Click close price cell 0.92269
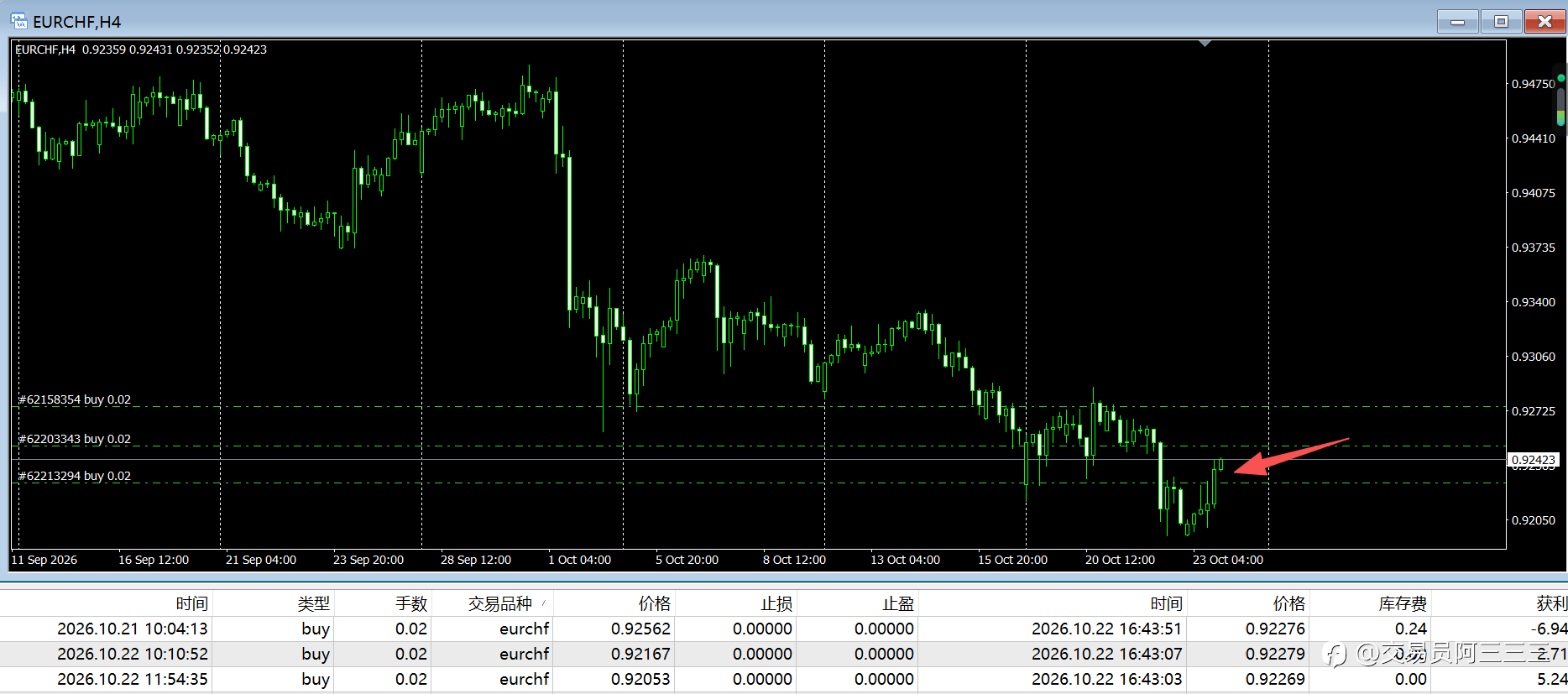 1275,679
